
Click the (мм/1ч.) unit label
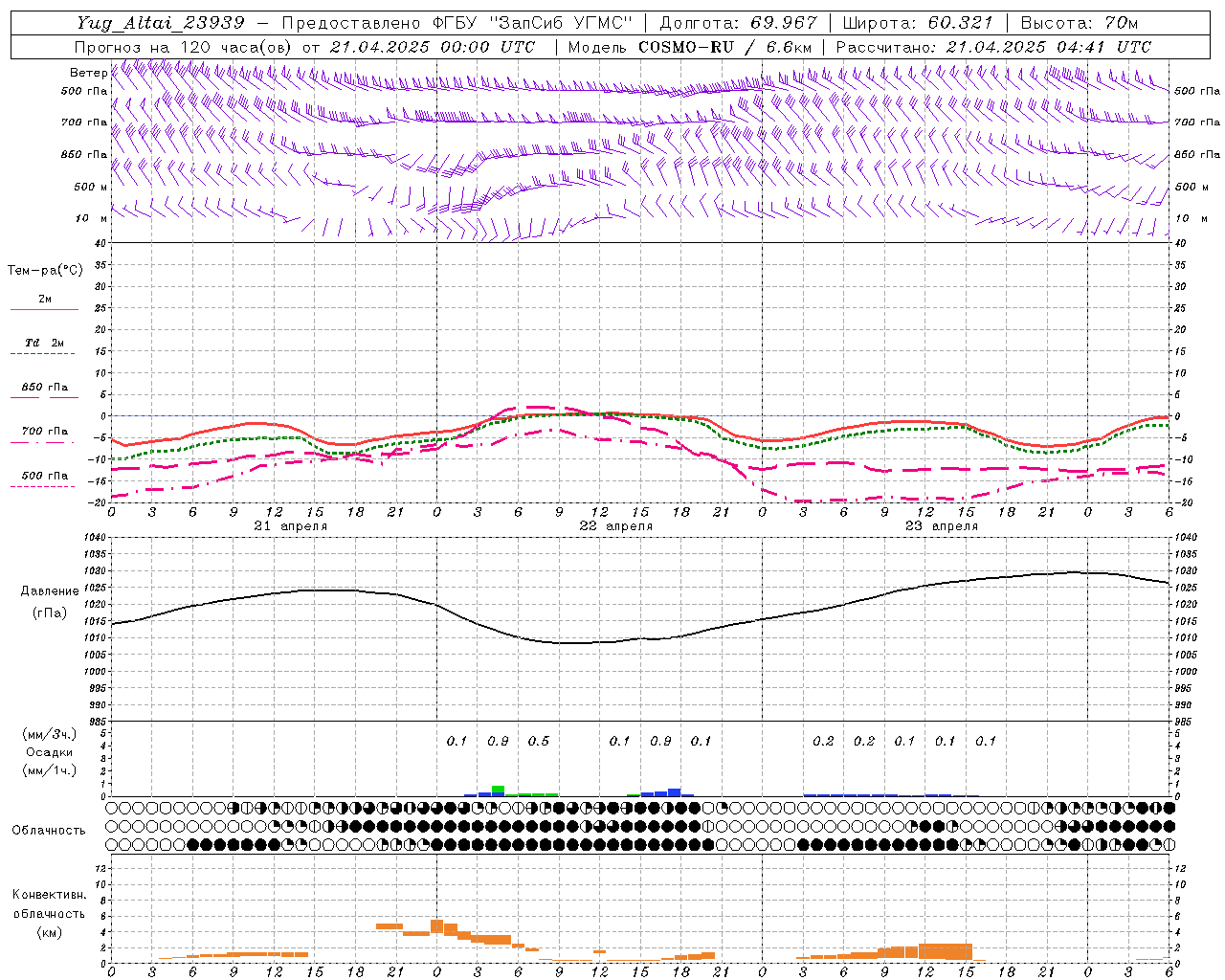(x=50, y=770)
